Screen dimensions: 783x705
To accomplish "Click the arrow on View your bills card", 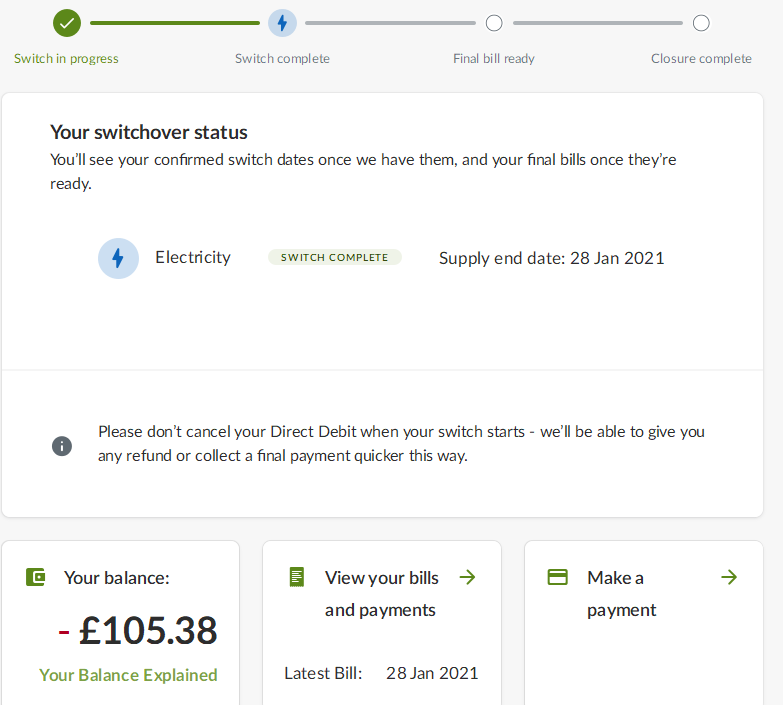I will [x=468, y=577].
